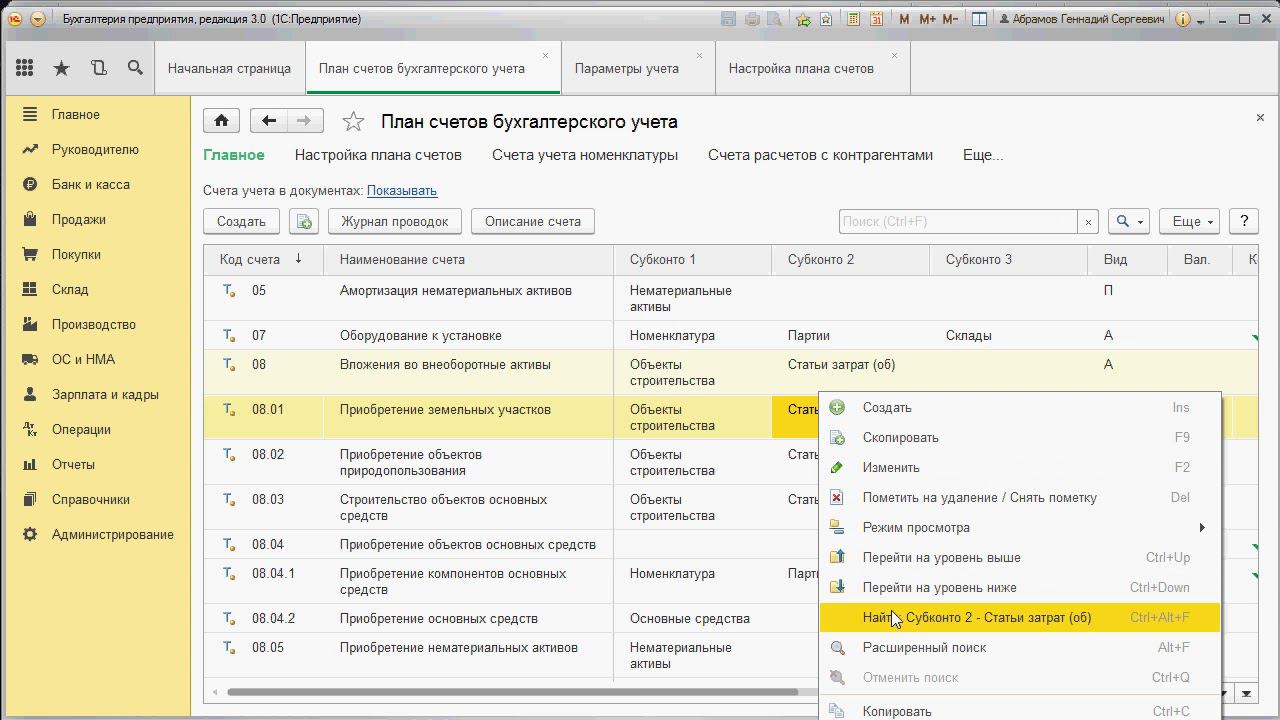This screenshot has width=1280, height=720.
Task: Open the search magnifier dropdown near the search field
Action: [x=1129, y=222]
